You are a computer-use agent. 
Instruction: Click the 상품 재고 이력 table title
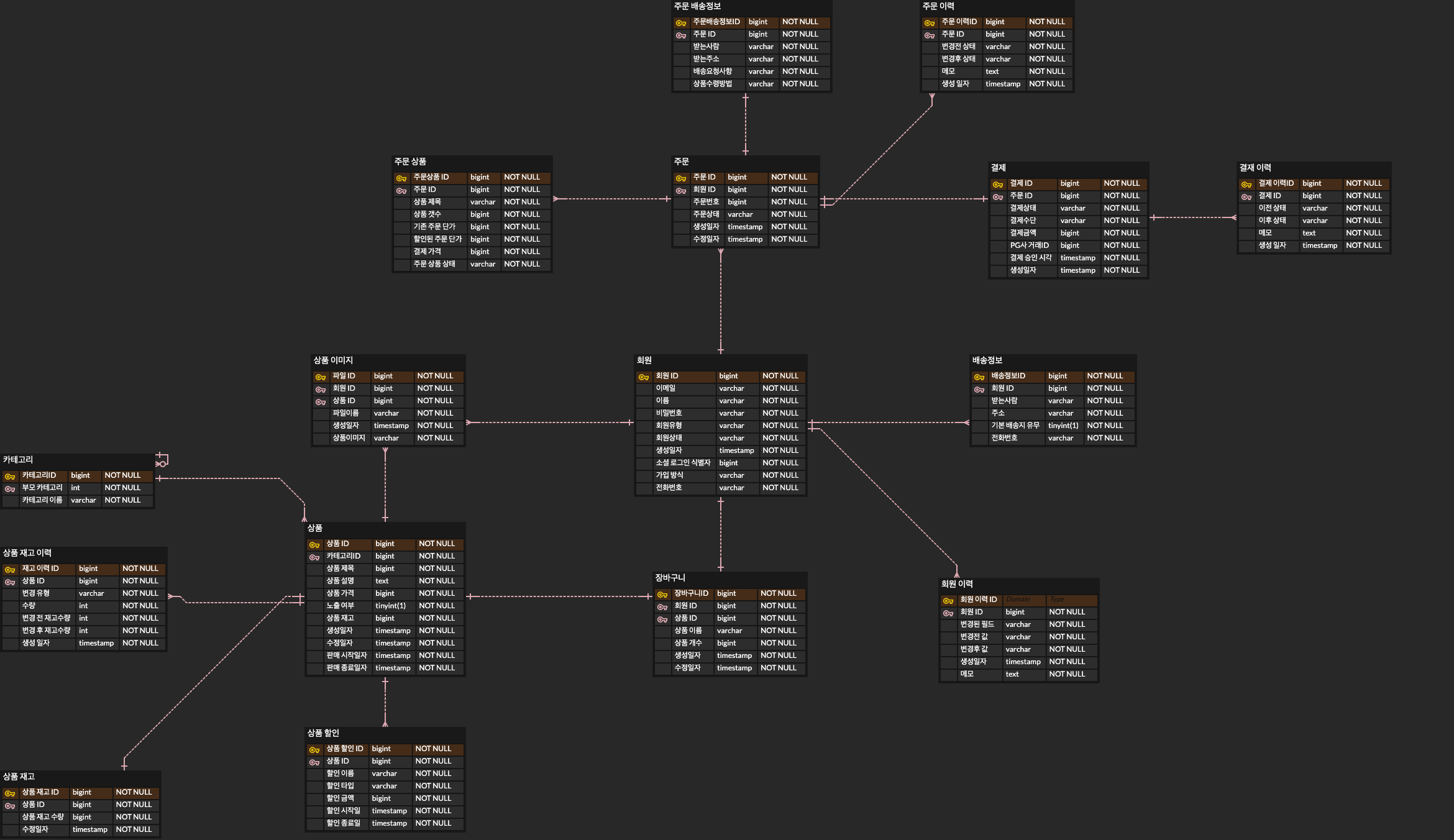tap(27, 553)
